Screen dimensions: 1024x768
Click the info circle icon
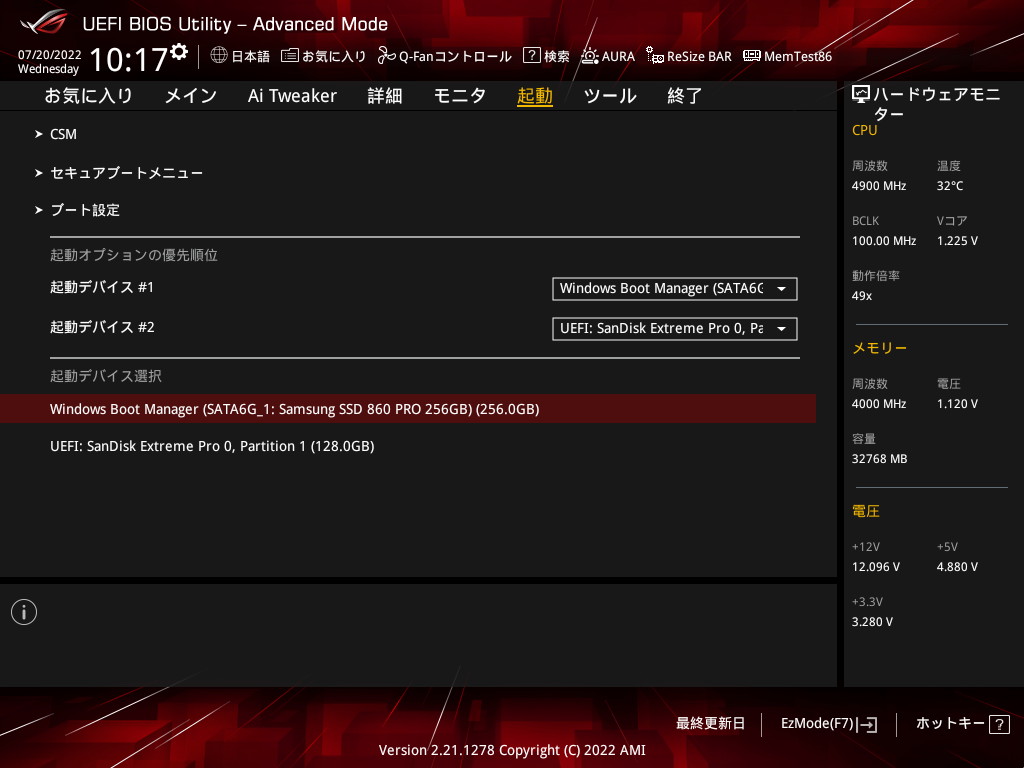click(x=24, y=612)
